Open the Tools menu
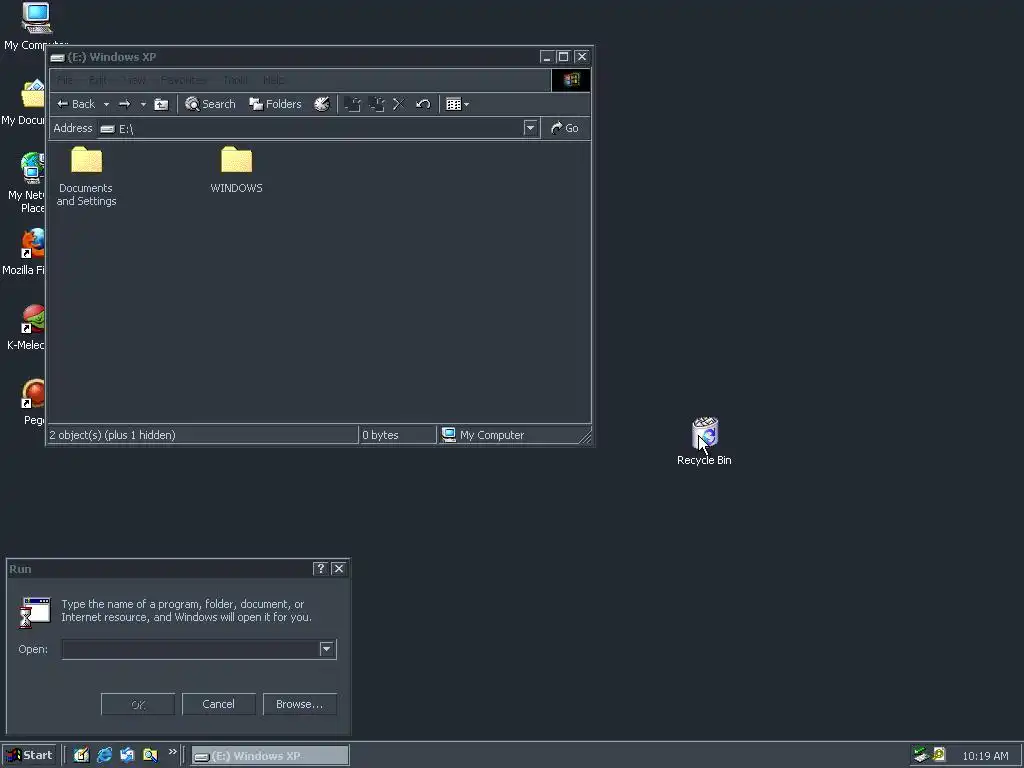 [x=235, y=80]
